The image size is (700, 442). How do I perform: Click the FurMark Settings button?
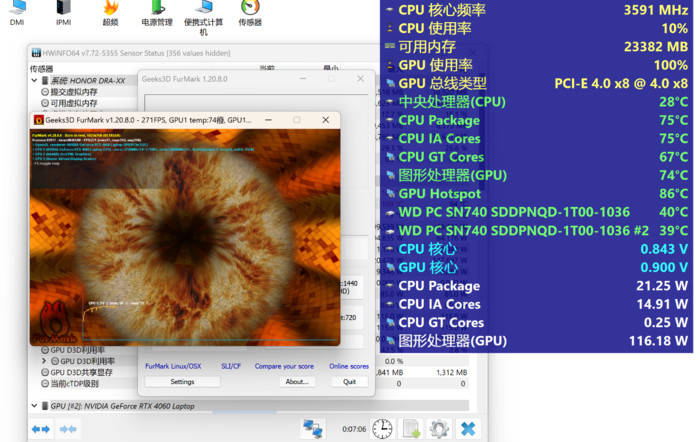pos(182,382)
